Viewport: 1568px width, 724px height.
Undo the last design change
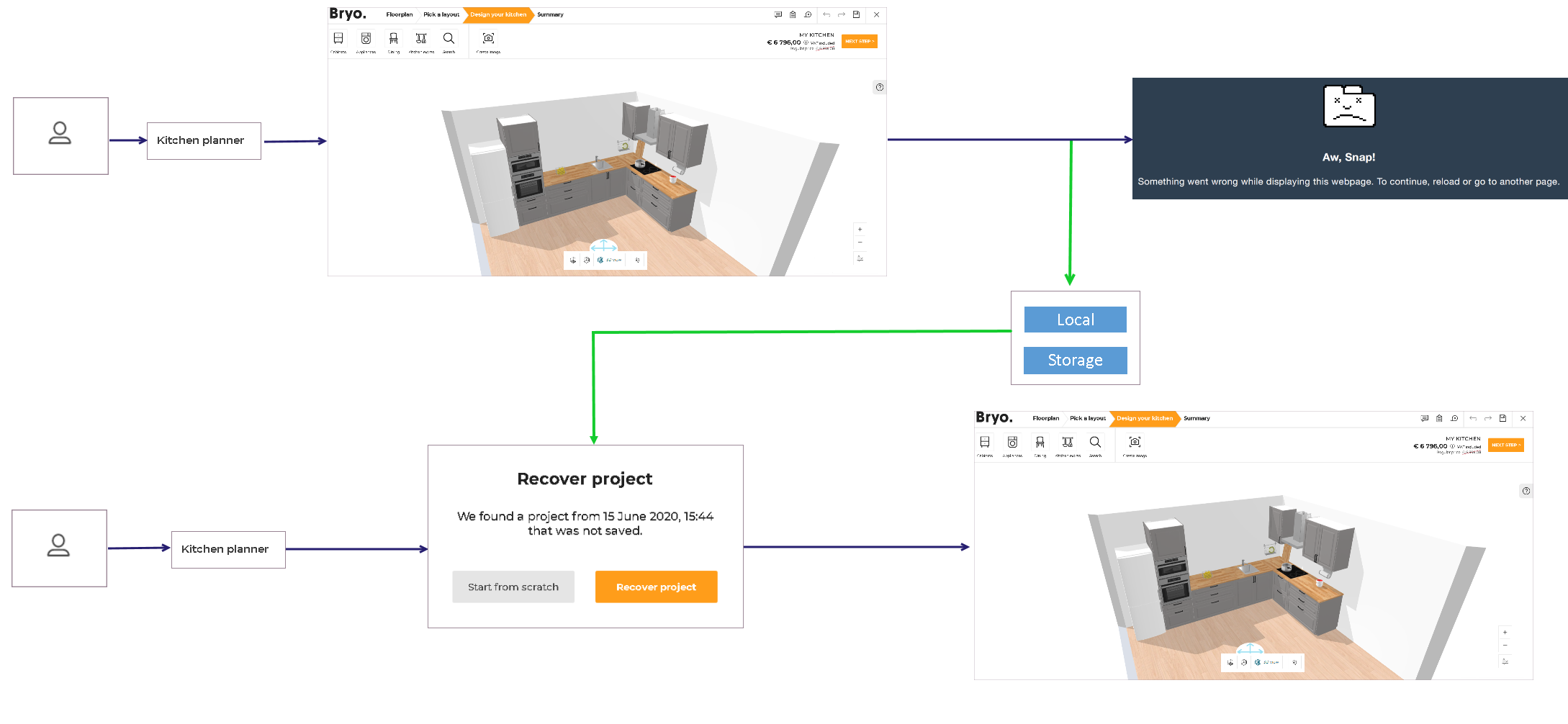coord(826,14)
